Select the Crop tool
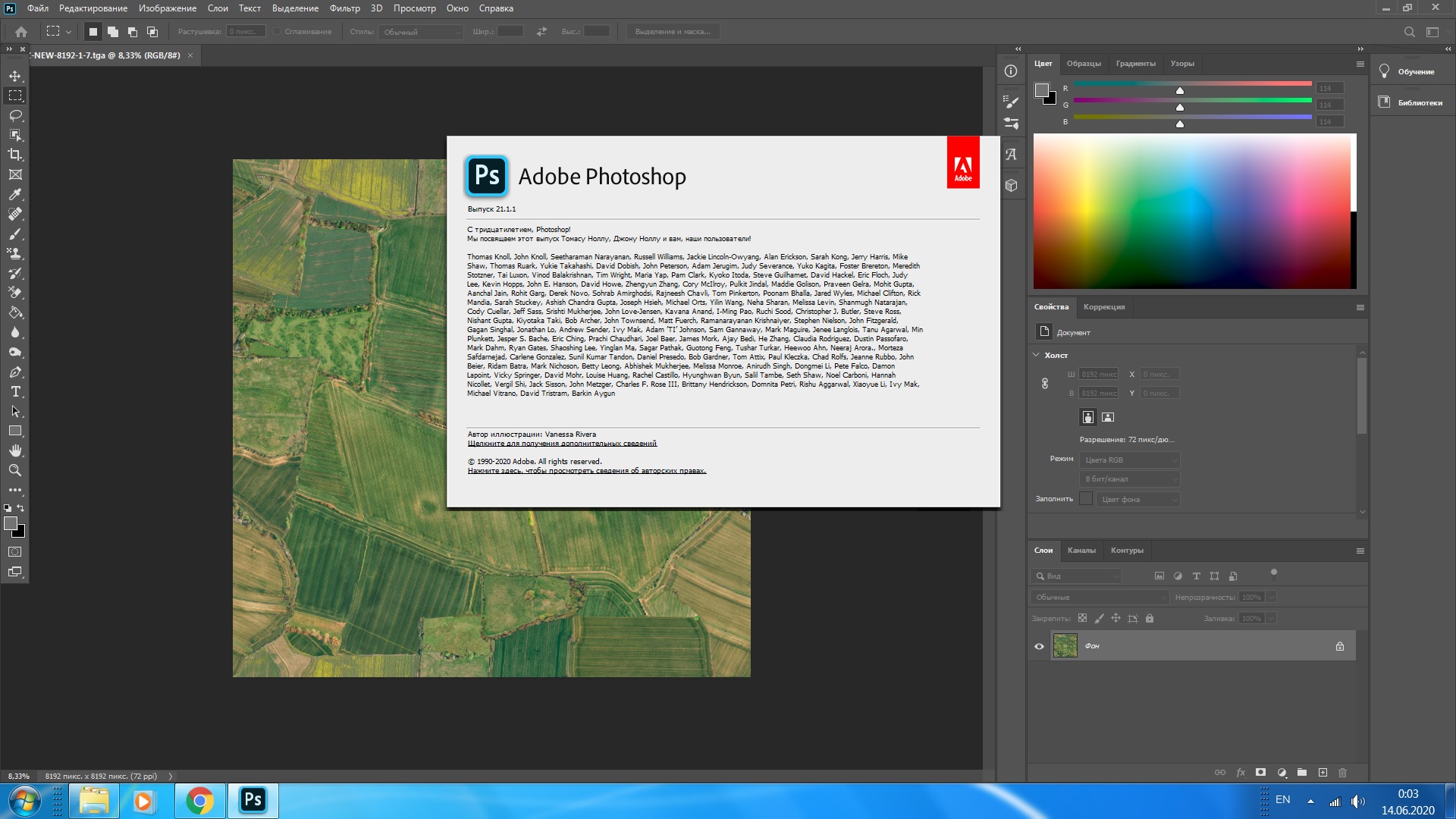This screenshot has width=1456, height=819. click(x=15, y=155)
